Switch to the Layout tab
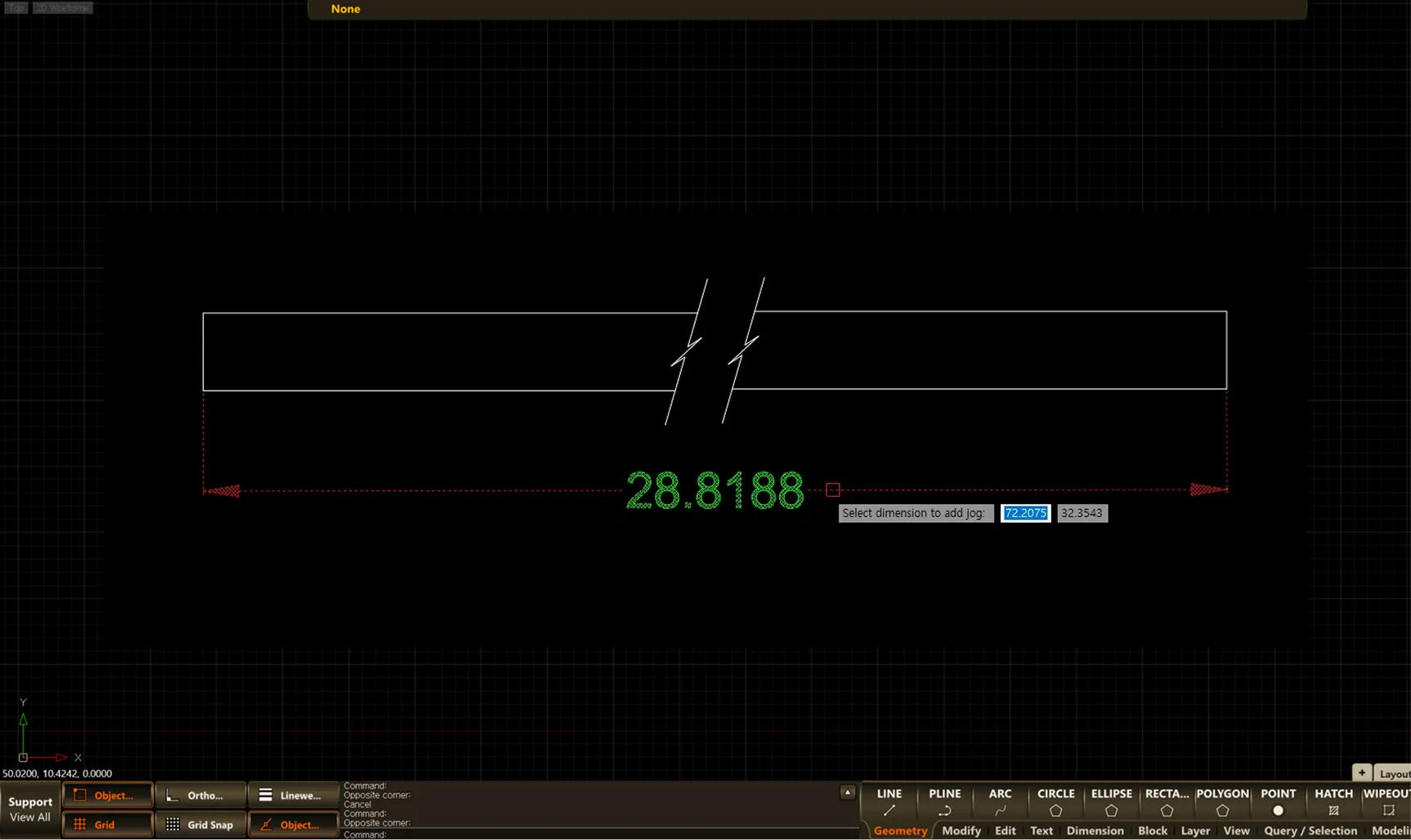Image resolution: width=1411 pixels, height=840 pixels. pyautogui.click(x=1393, y=773)
